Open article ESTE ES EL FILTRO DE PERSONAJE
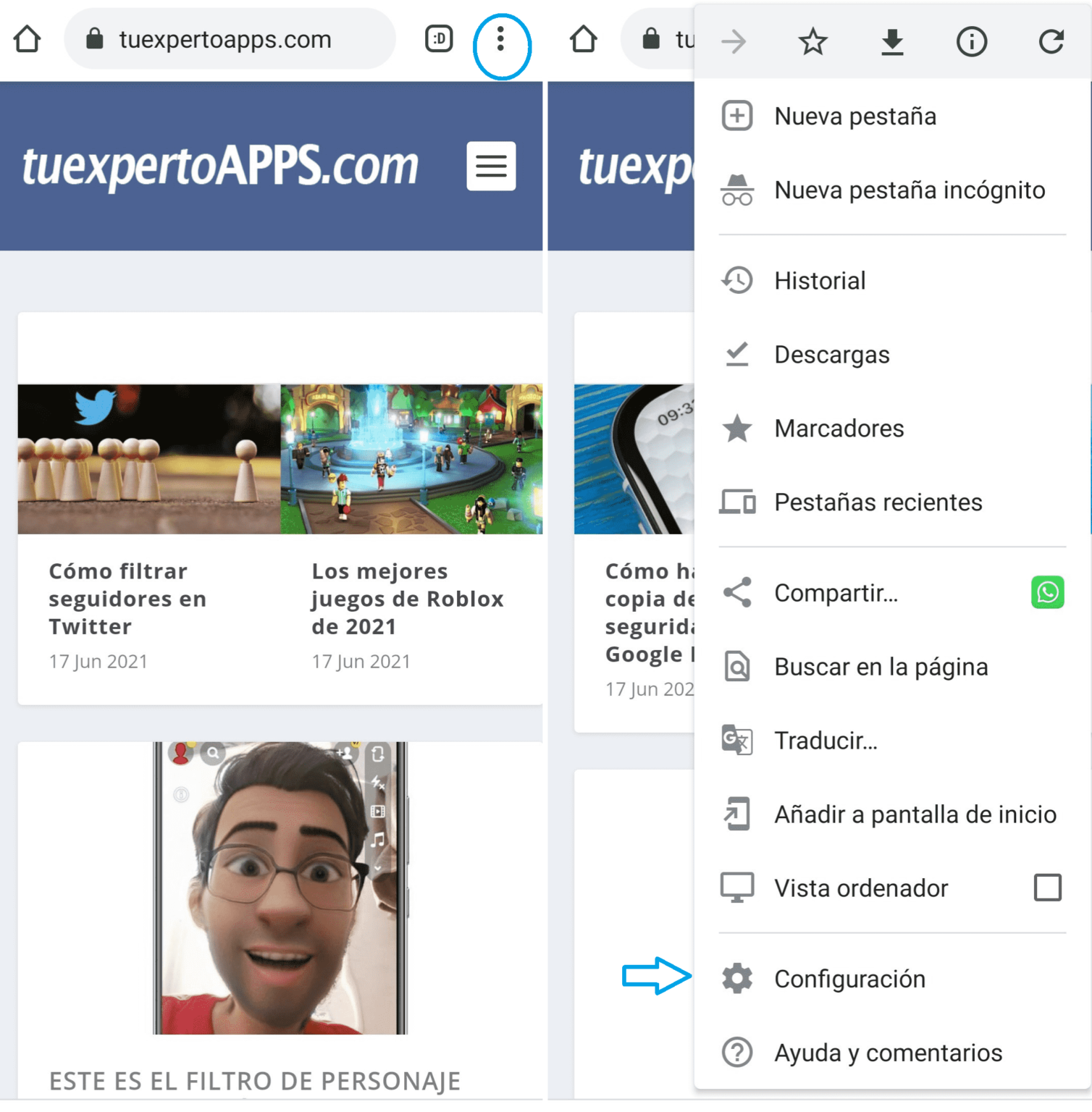Image resolution: width=1092 pixels, height=1112 pixels. click(255, 1081)
